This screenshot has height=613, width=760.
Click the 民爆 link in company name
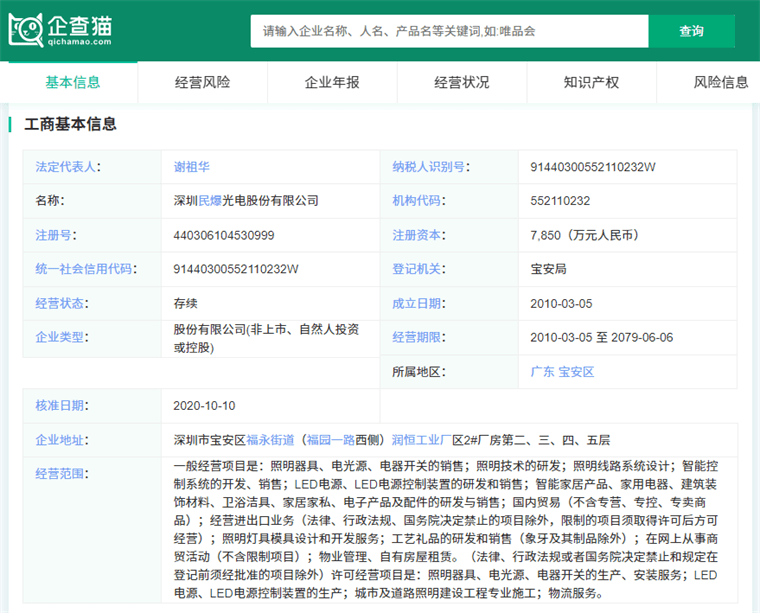210,201
